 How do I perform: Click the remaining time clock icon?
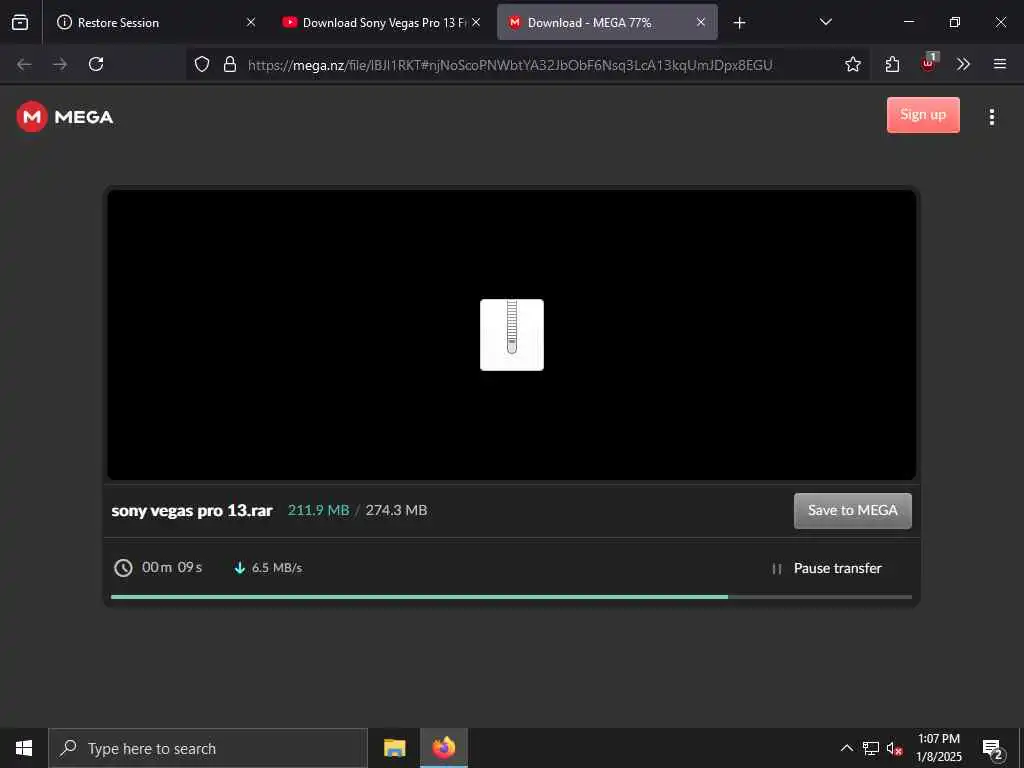(x=123, y=568)
